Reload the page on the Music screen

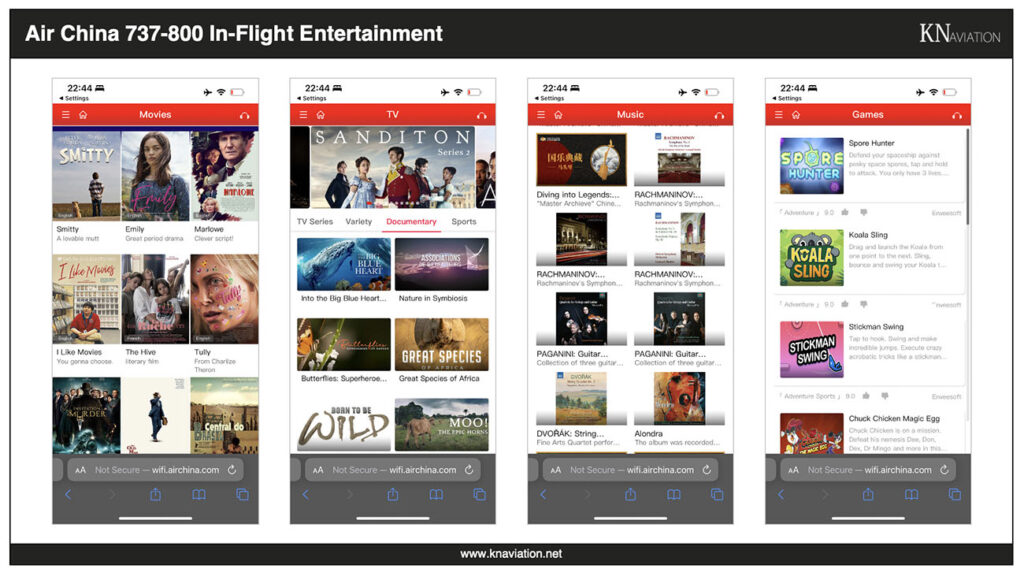tap(707, 470)
